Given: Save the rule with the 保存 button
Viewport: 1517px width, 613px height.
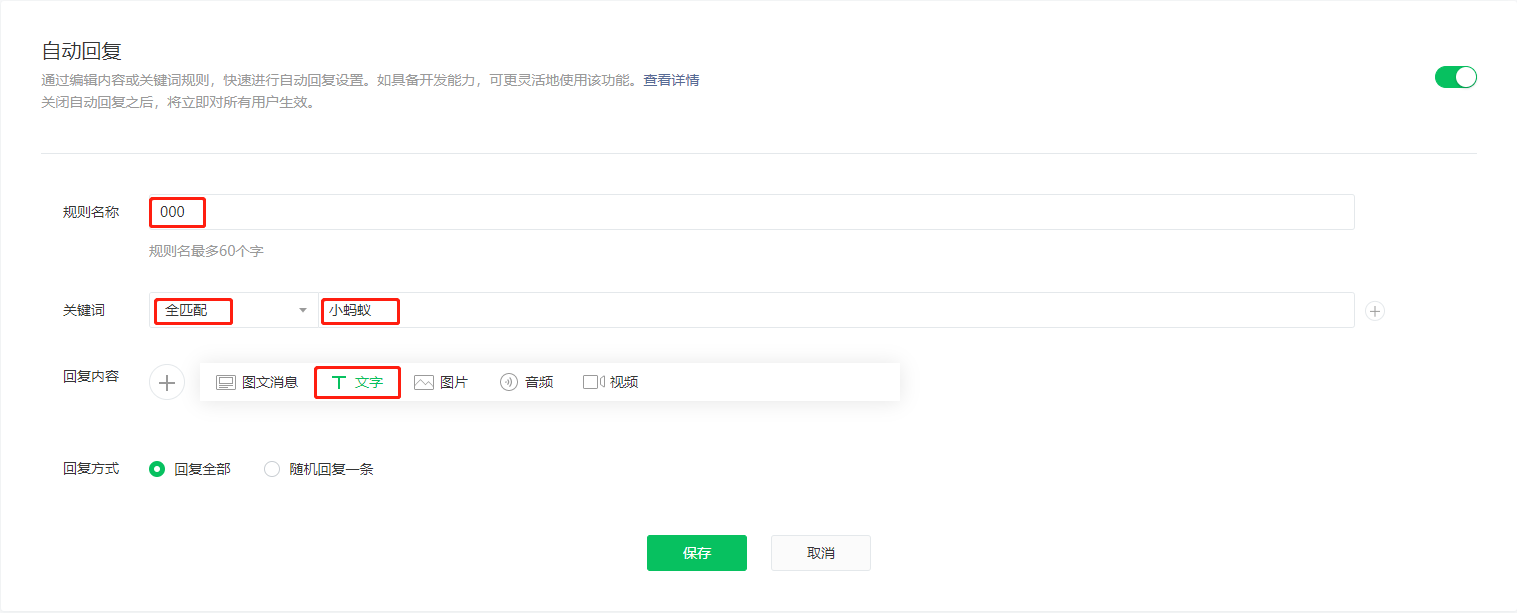Looking at the screenshot, I should tap(696, 553).
